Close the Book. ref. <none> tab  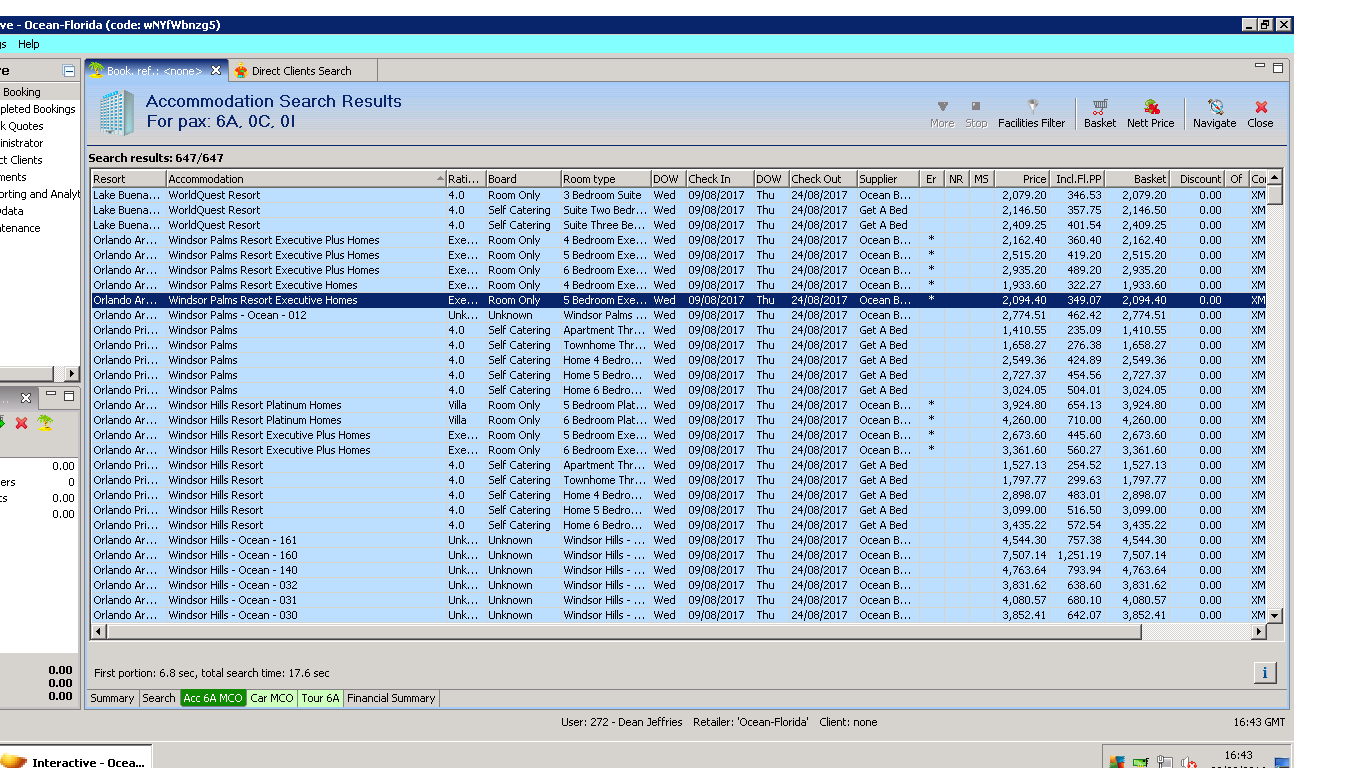coord(216,71)
